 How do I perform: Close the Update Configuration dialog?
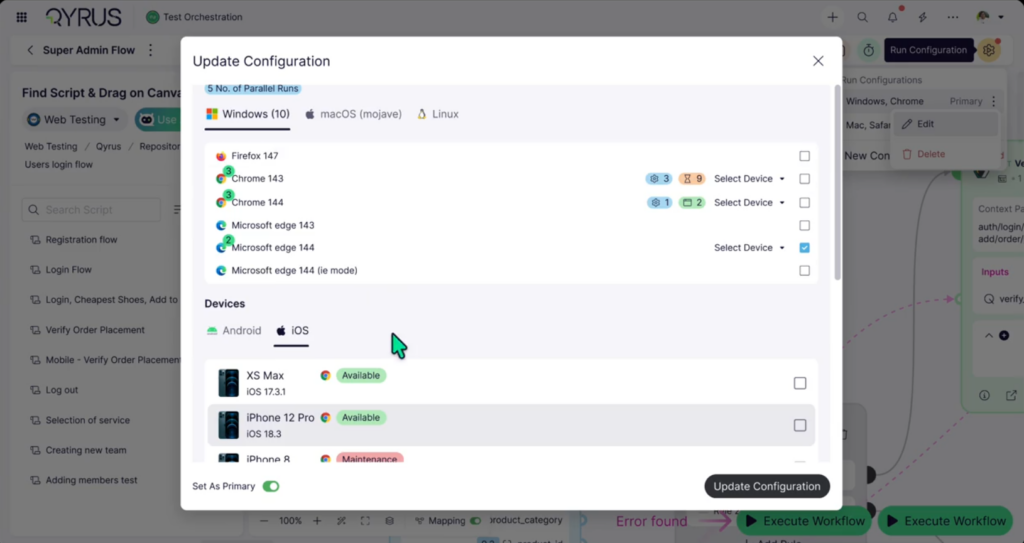point(818,61)
